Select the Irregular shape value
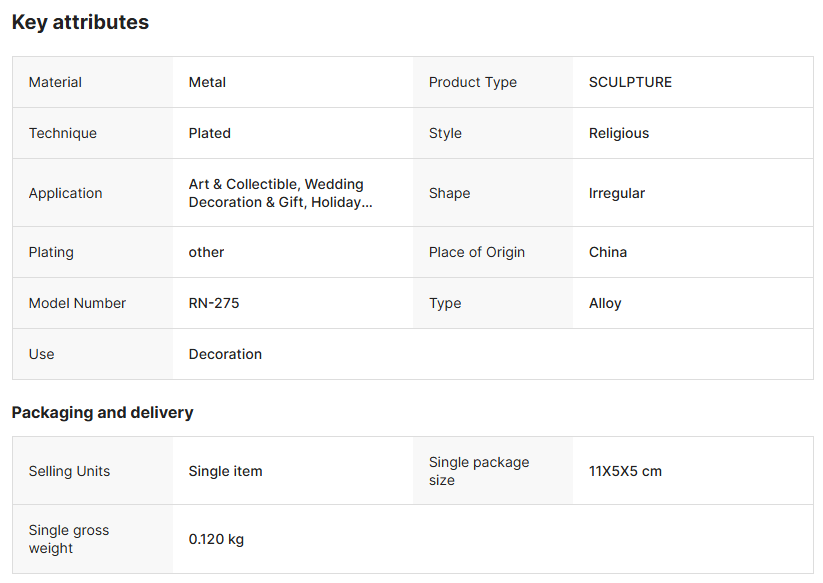 tap(616, 193)
